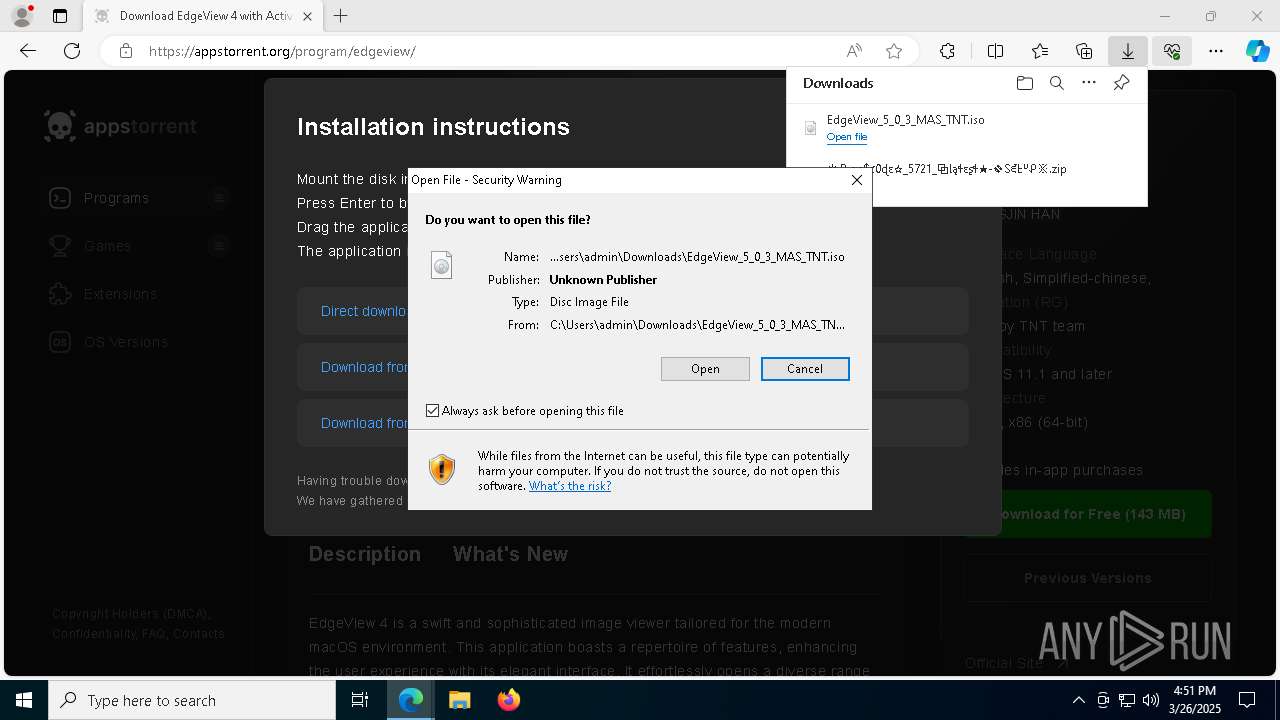The height and width of the screenshot is (720, 1280).
Task: Click the Previous Versions button
Action: (x=1088, y=578)
